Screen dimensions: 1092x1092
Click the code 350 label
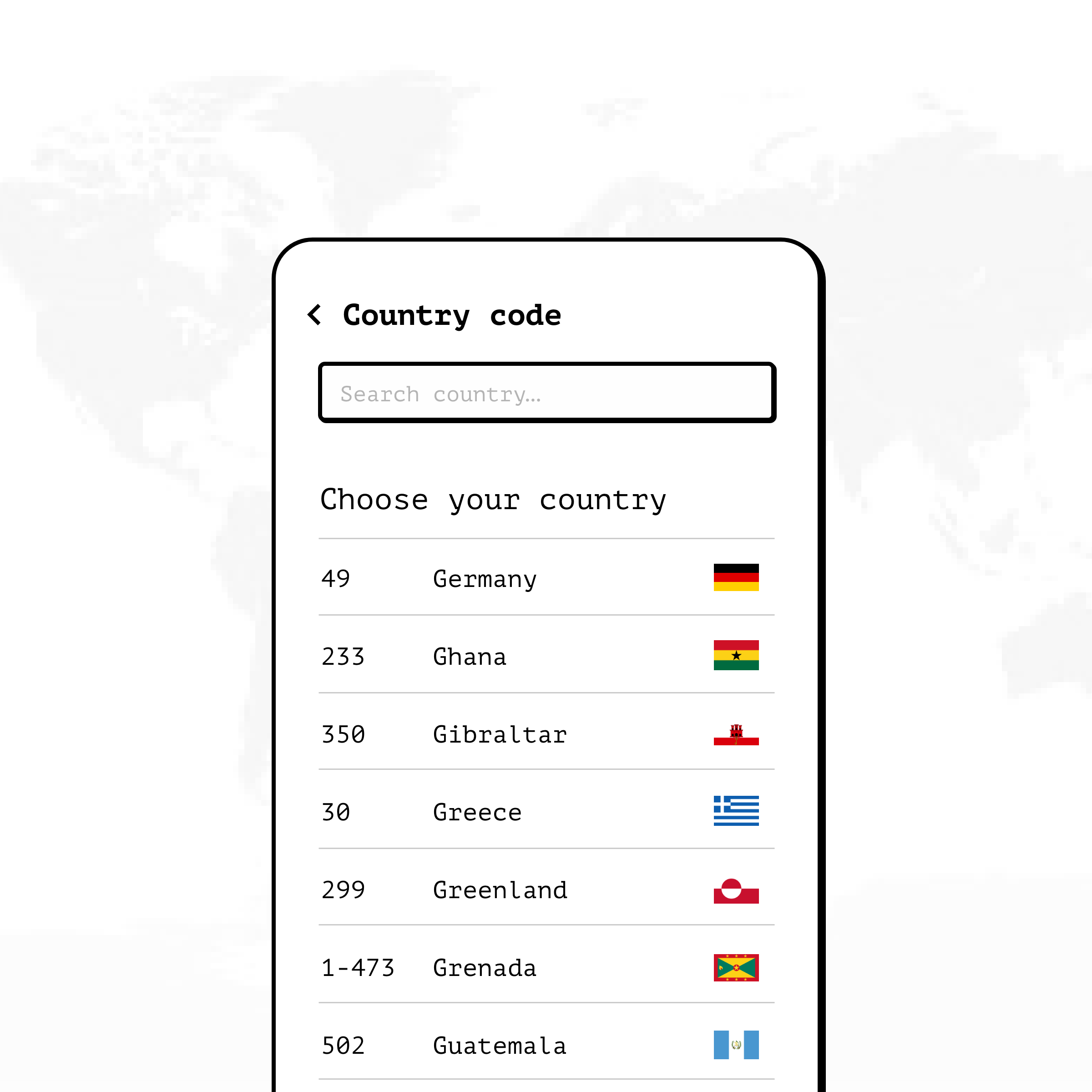[343, 733]
